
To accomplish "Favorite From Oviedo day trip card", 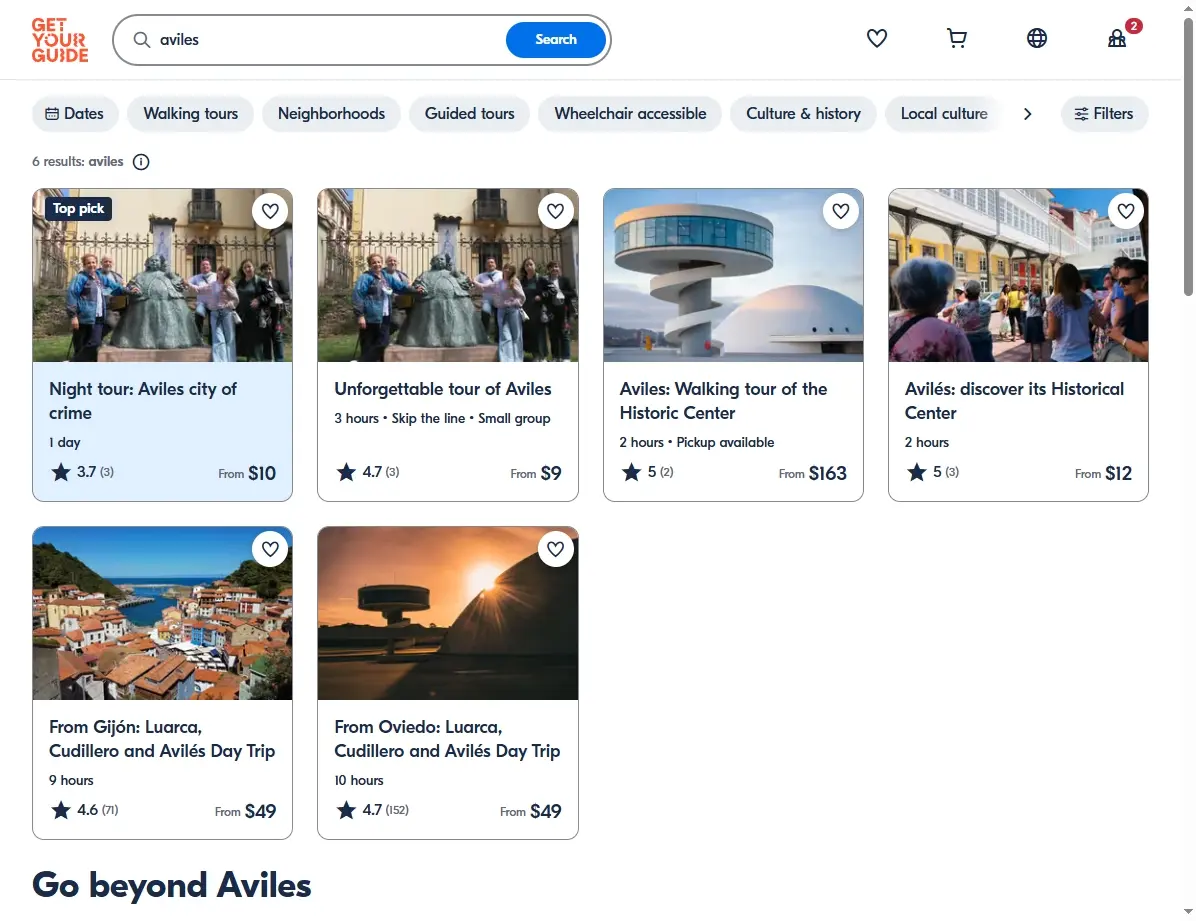I will [x=555, y=549].
